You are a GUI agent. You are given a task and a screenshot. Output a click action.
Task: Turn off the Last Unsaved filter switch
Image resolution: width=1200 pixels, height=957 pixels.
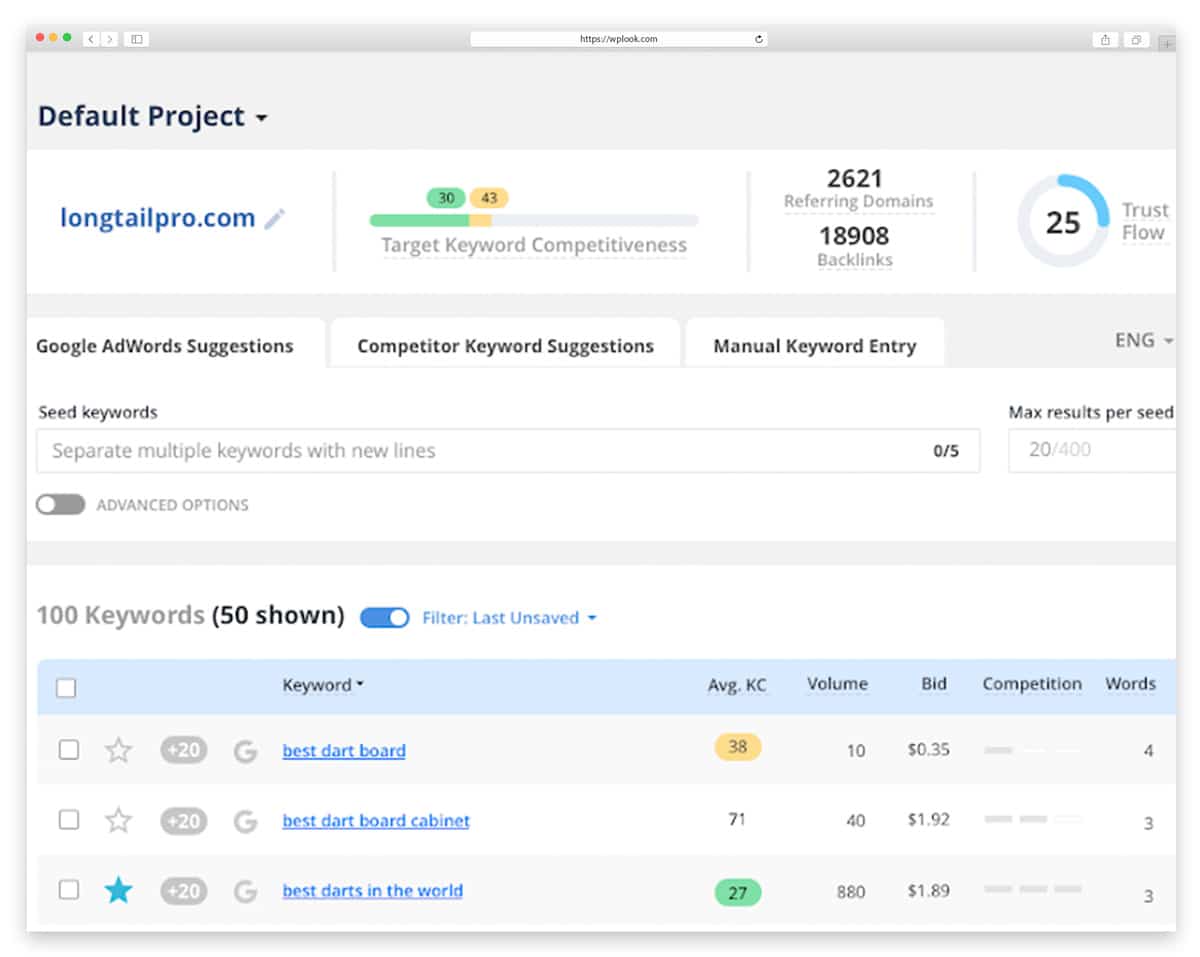[x=384, y=617]
